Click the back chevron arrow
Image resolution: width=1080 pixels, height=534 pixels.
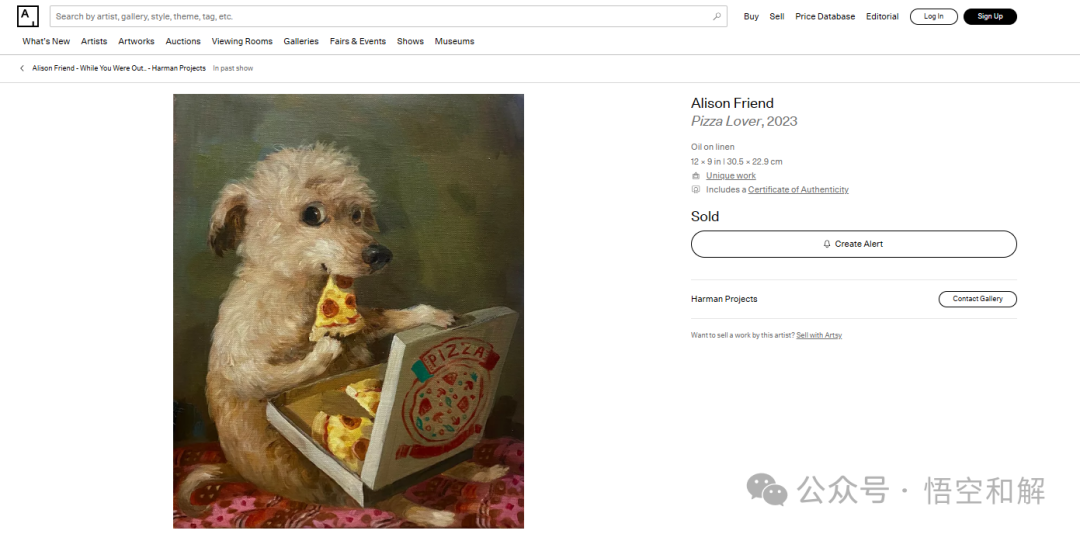tap(22, 68)
